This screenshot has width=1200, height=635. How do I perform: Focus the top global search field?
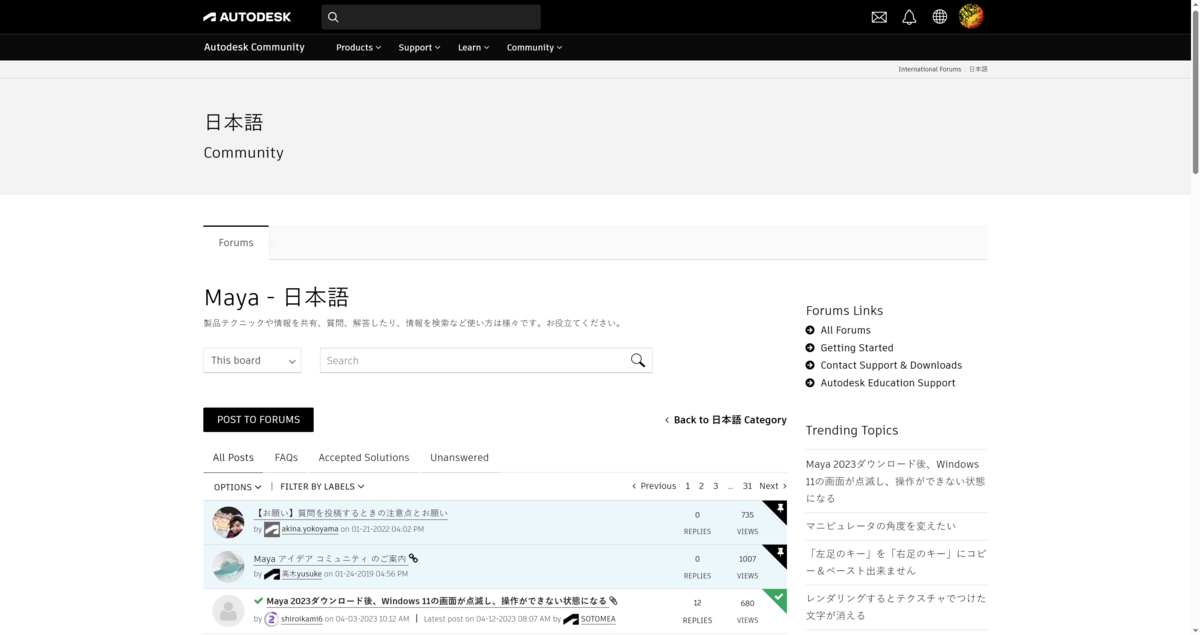tap(431, 17)
